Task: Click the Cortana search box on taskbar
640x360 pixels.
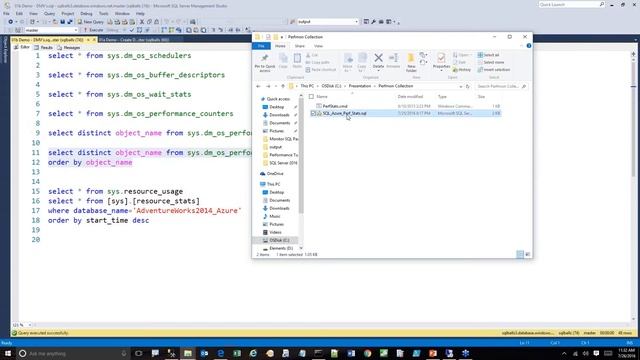Action: pos(73,353)
